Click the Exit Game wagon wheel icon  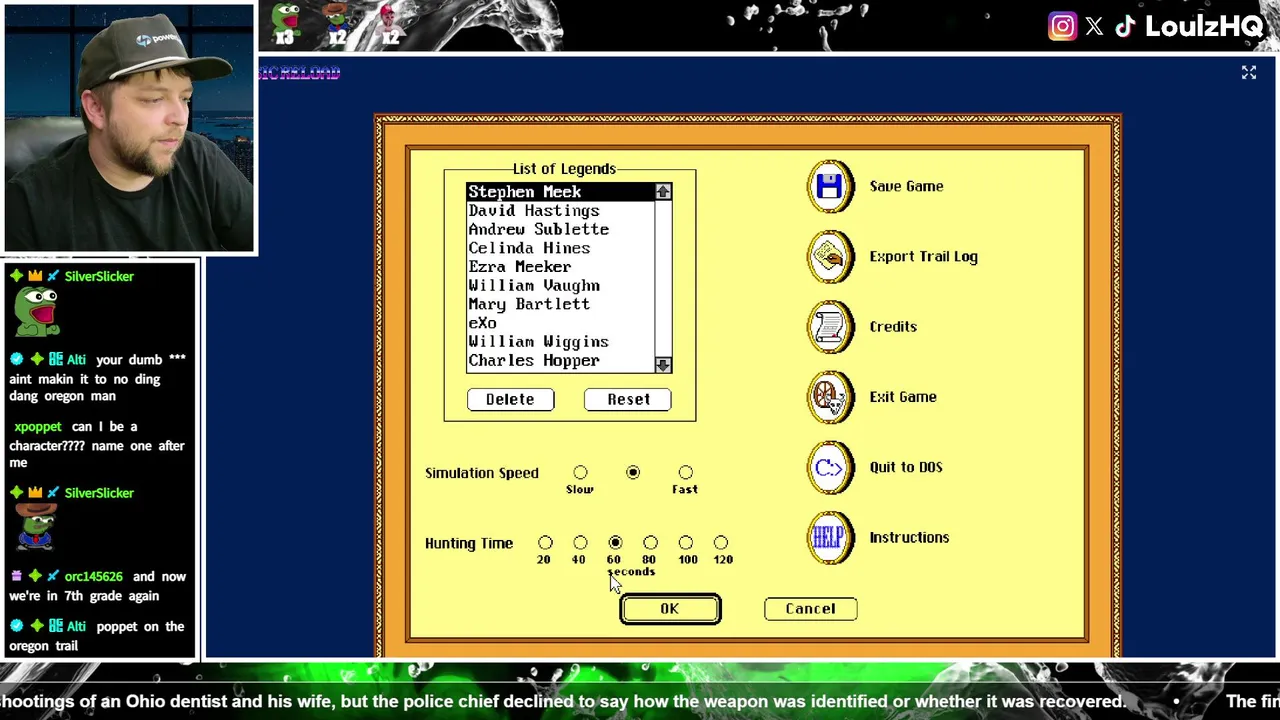pos(830,397)
